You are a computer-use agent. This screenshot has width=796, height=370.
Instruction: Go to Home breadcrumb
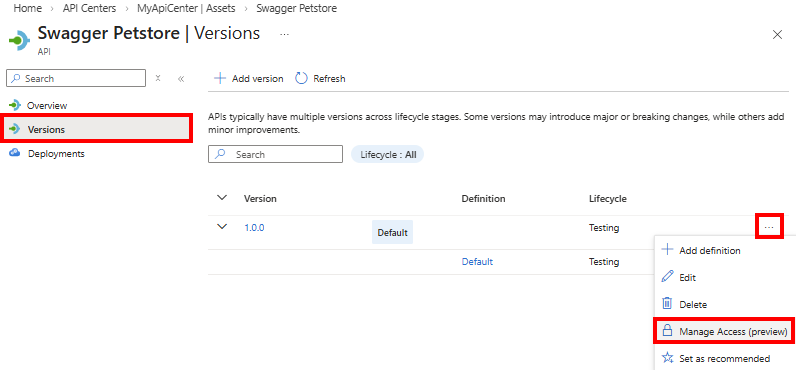click(x=27, y=9)
